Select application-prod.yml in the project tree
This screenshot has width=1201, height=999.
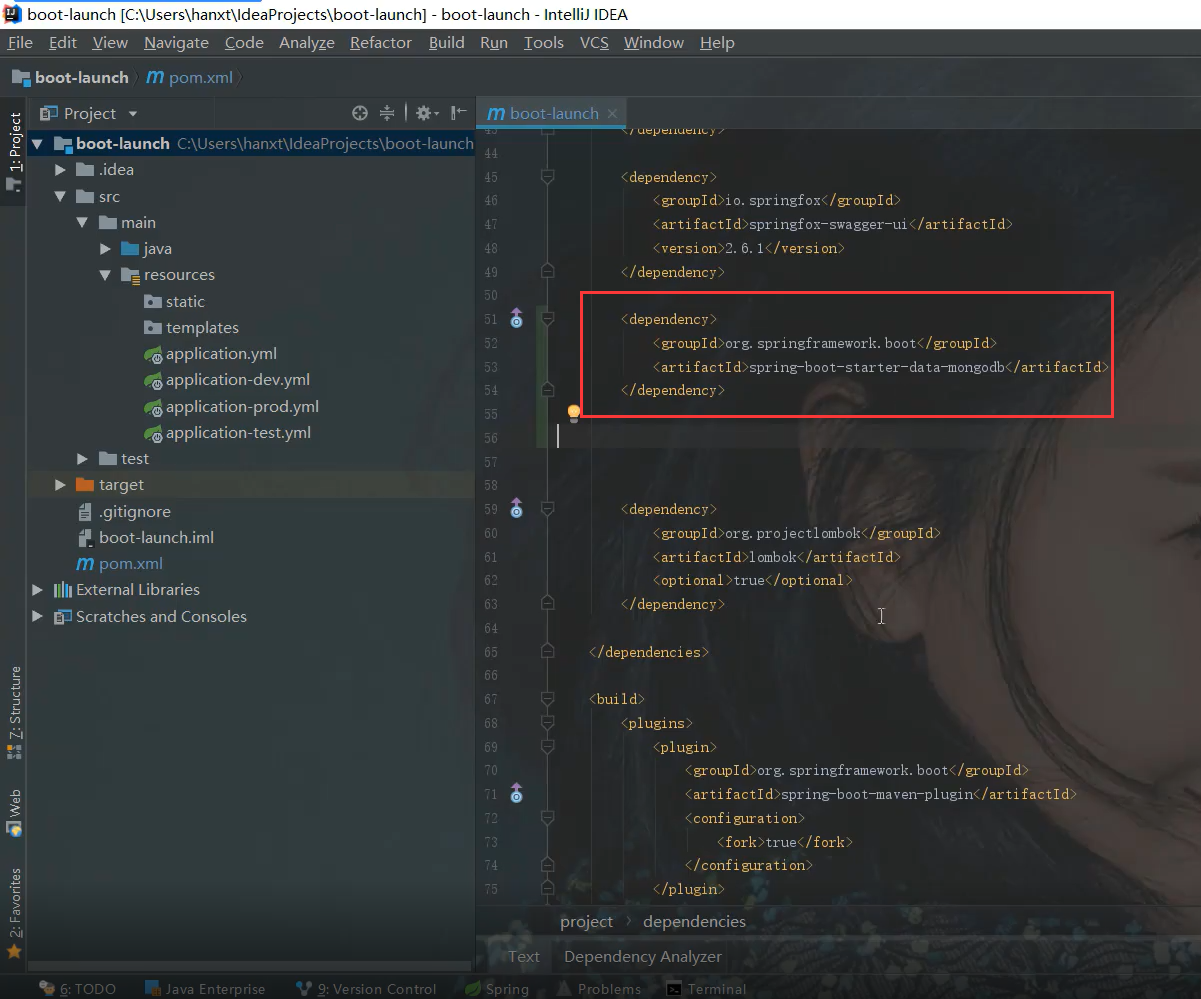[x=242, y=406]
